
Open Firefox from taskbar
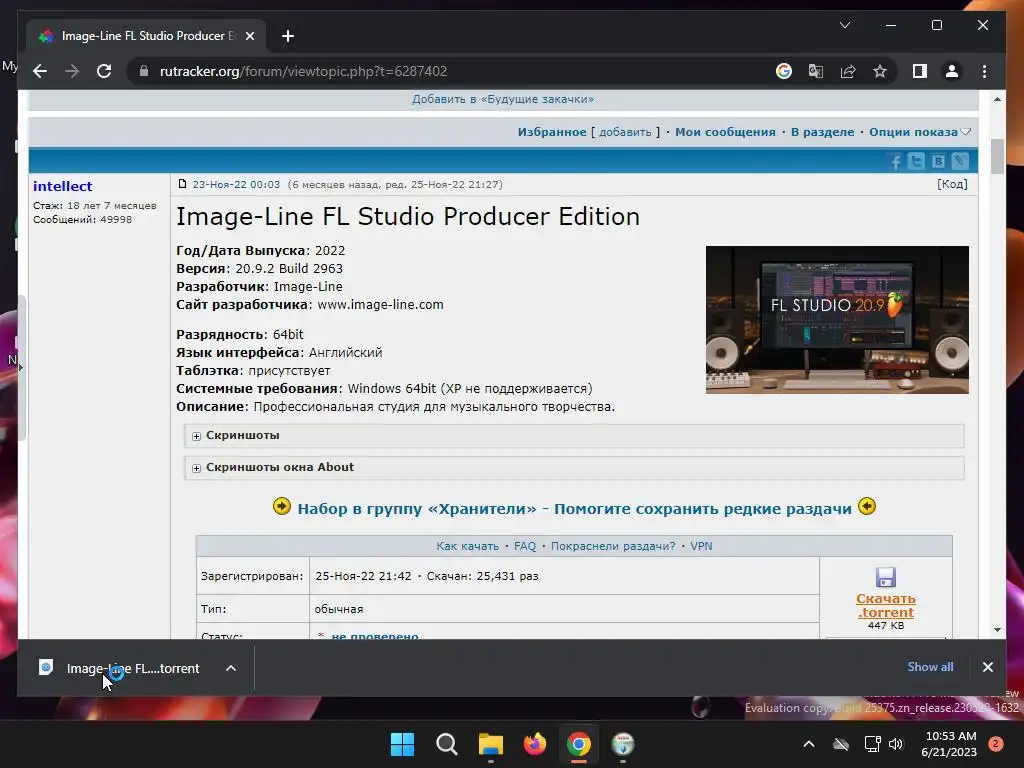pos(535,744)
